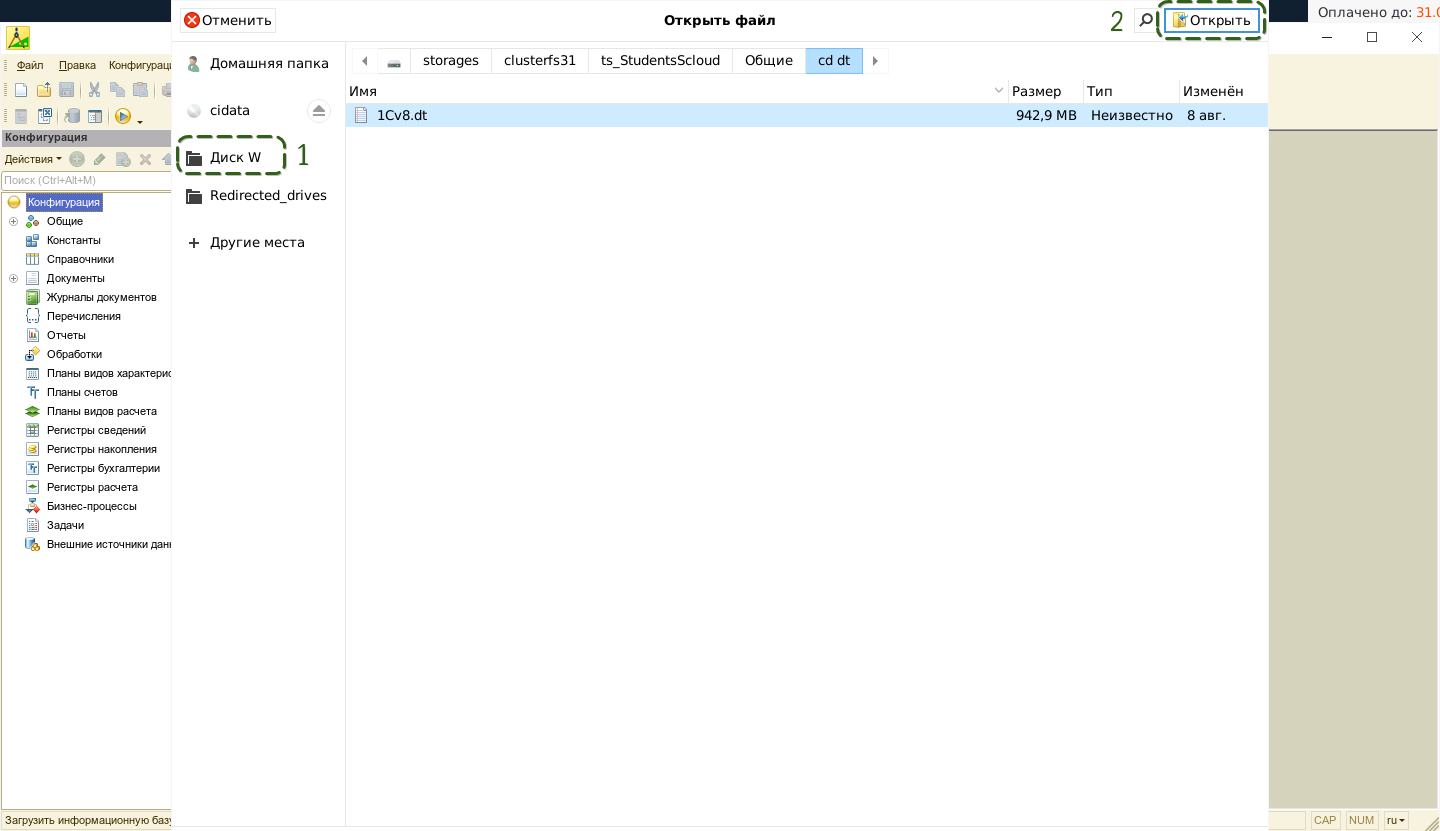Sort files by the Тип column
Image resolution: width=1440 pixels, height=831 pixels.
point(1131,91)
